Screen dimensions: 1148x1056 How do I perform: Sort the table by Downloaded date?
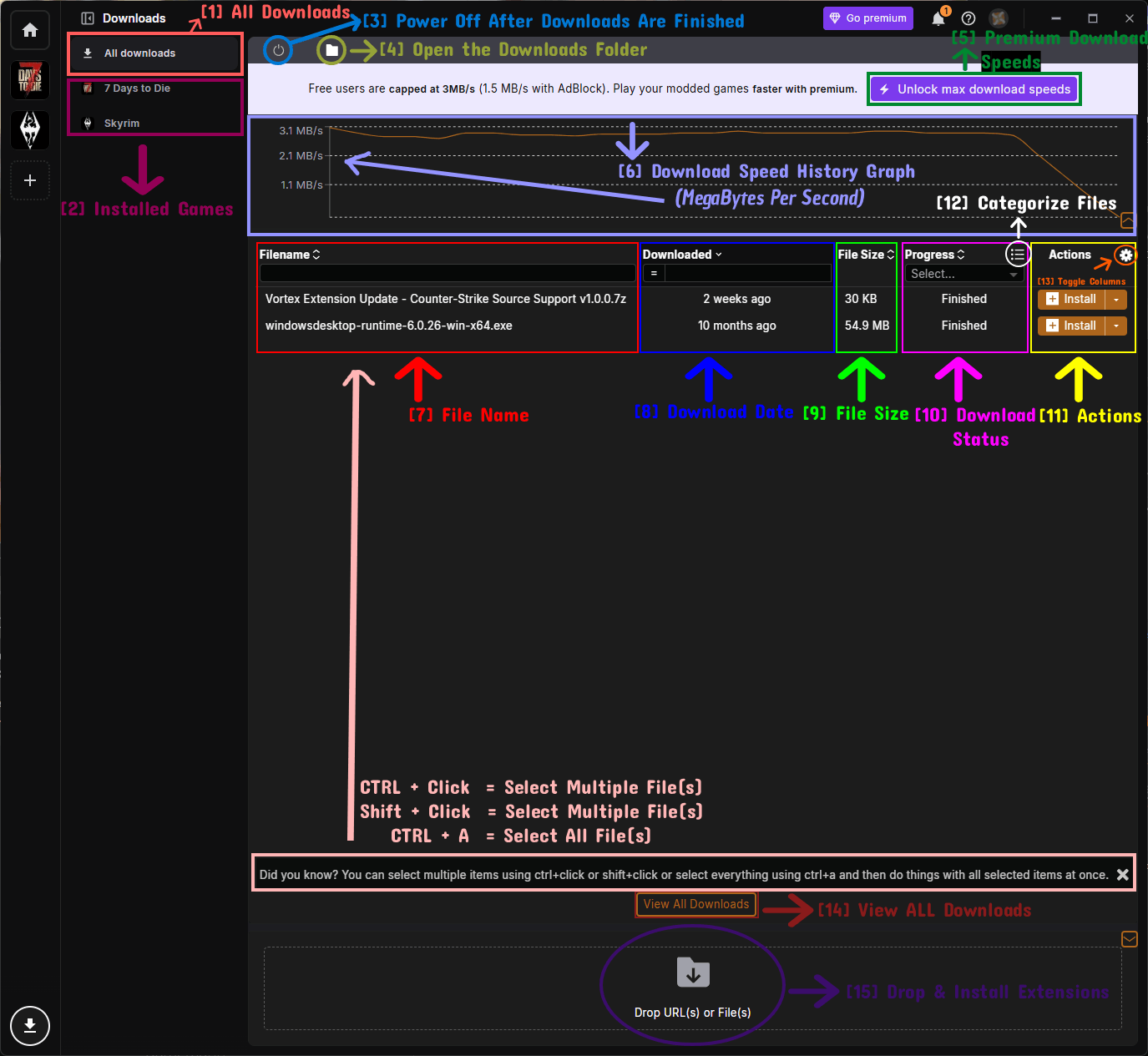click(x=682, y=255)
